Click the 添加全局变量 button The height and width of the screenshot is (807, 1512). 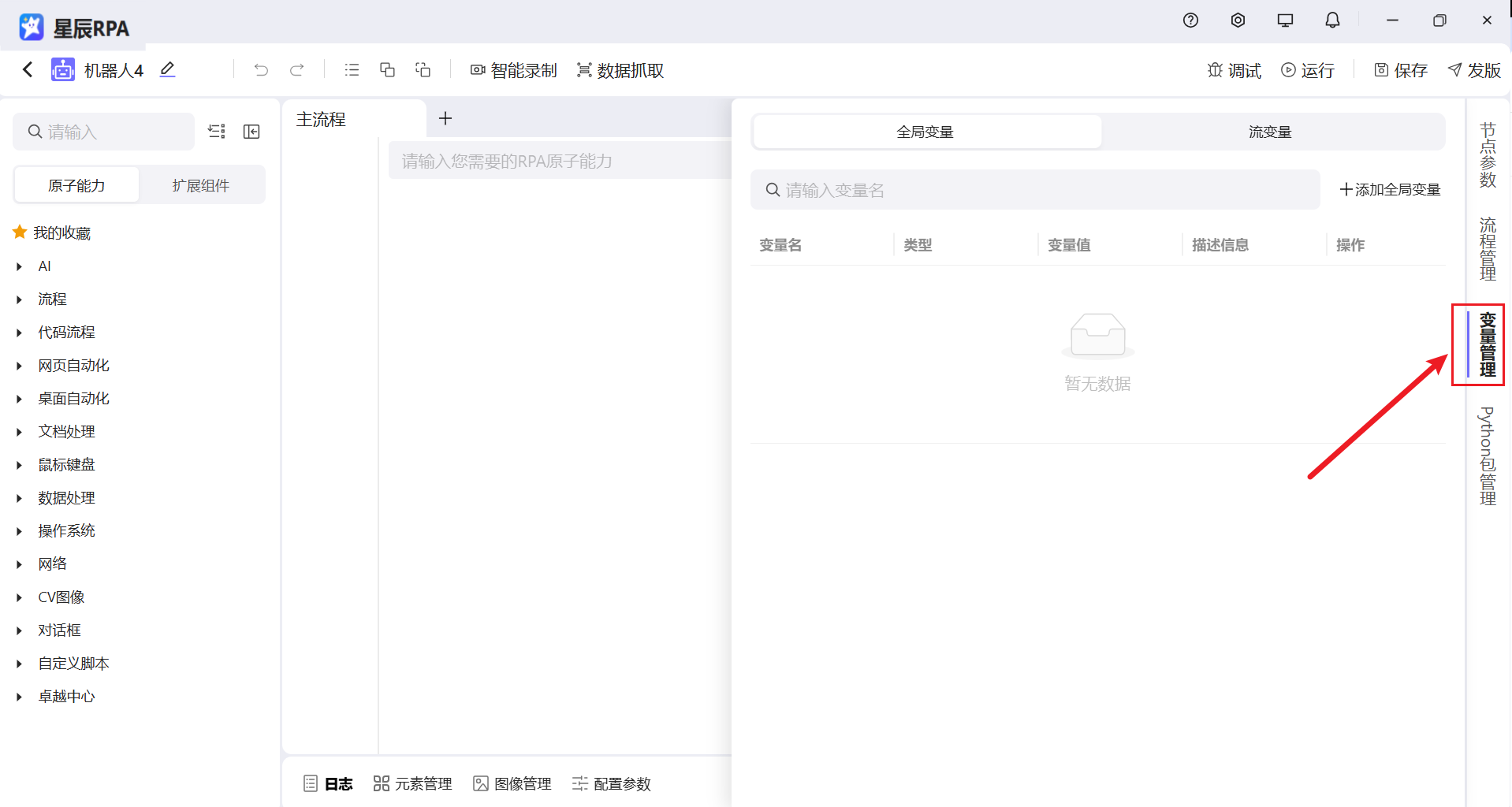click(1390, 189)
